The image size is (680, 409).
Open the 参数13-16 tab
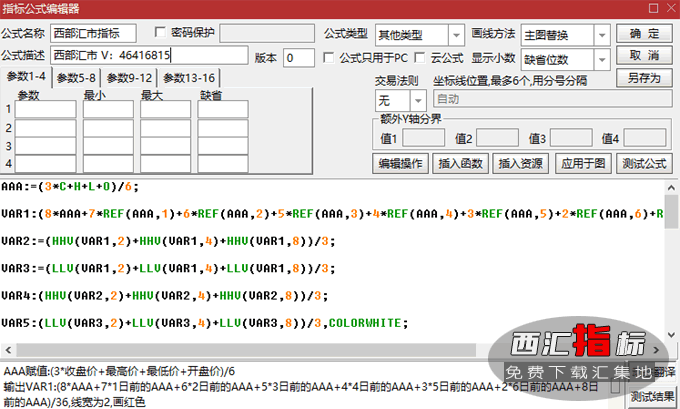(x=188, y=78)
